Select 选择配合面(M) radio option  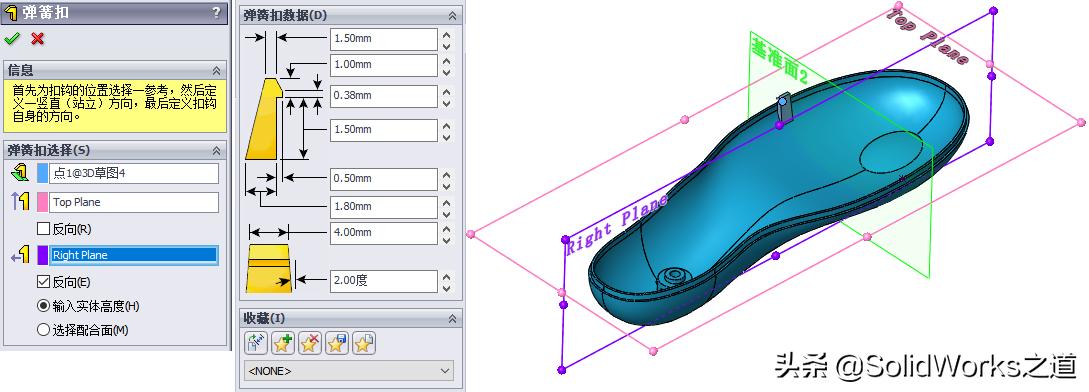pos(43,330)
